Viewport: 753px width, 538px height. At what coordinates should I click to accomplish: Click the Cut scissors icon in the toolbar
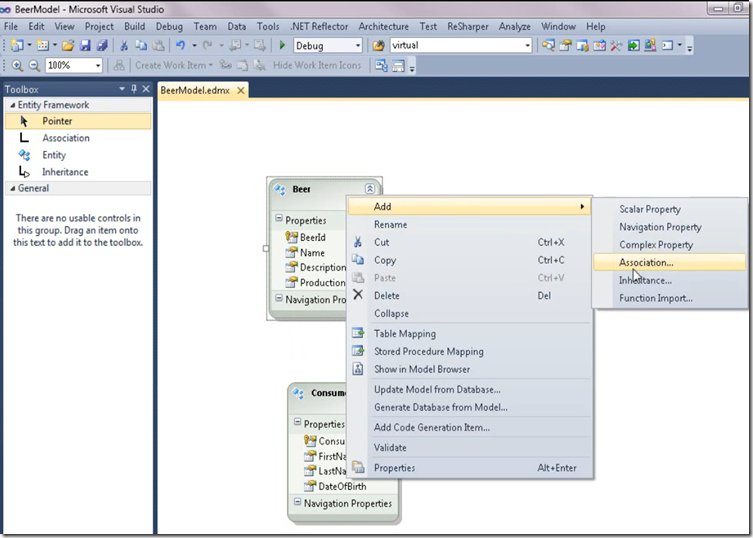click(x=124, y=46)
